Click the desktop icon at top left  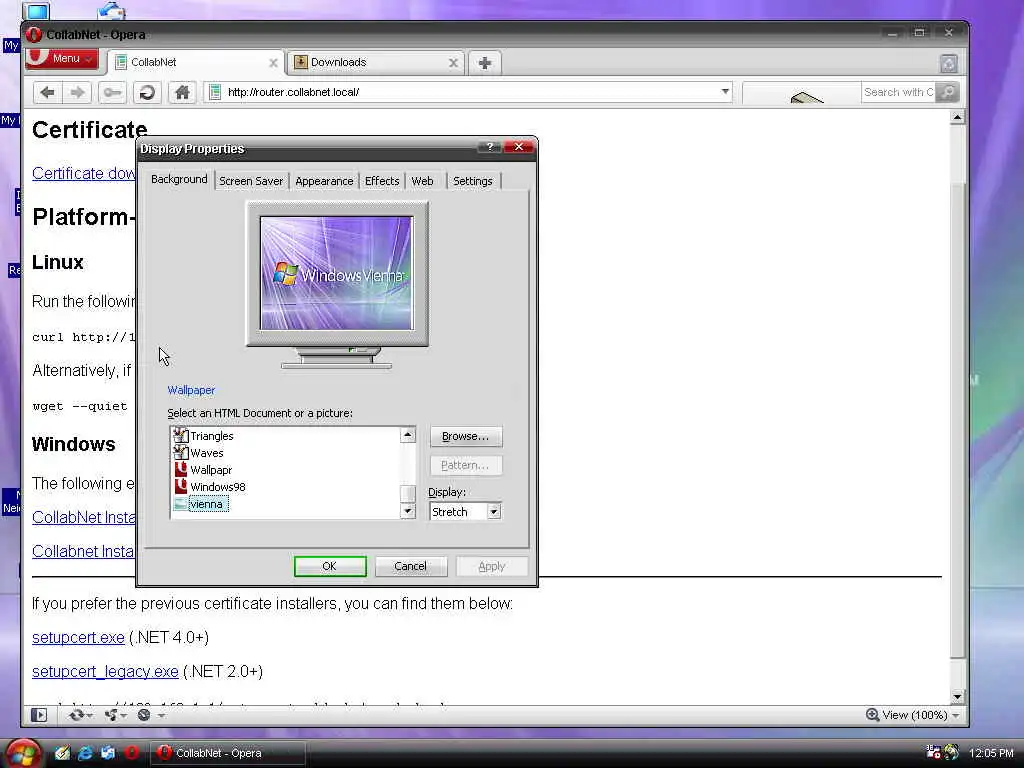pos(36,10)
